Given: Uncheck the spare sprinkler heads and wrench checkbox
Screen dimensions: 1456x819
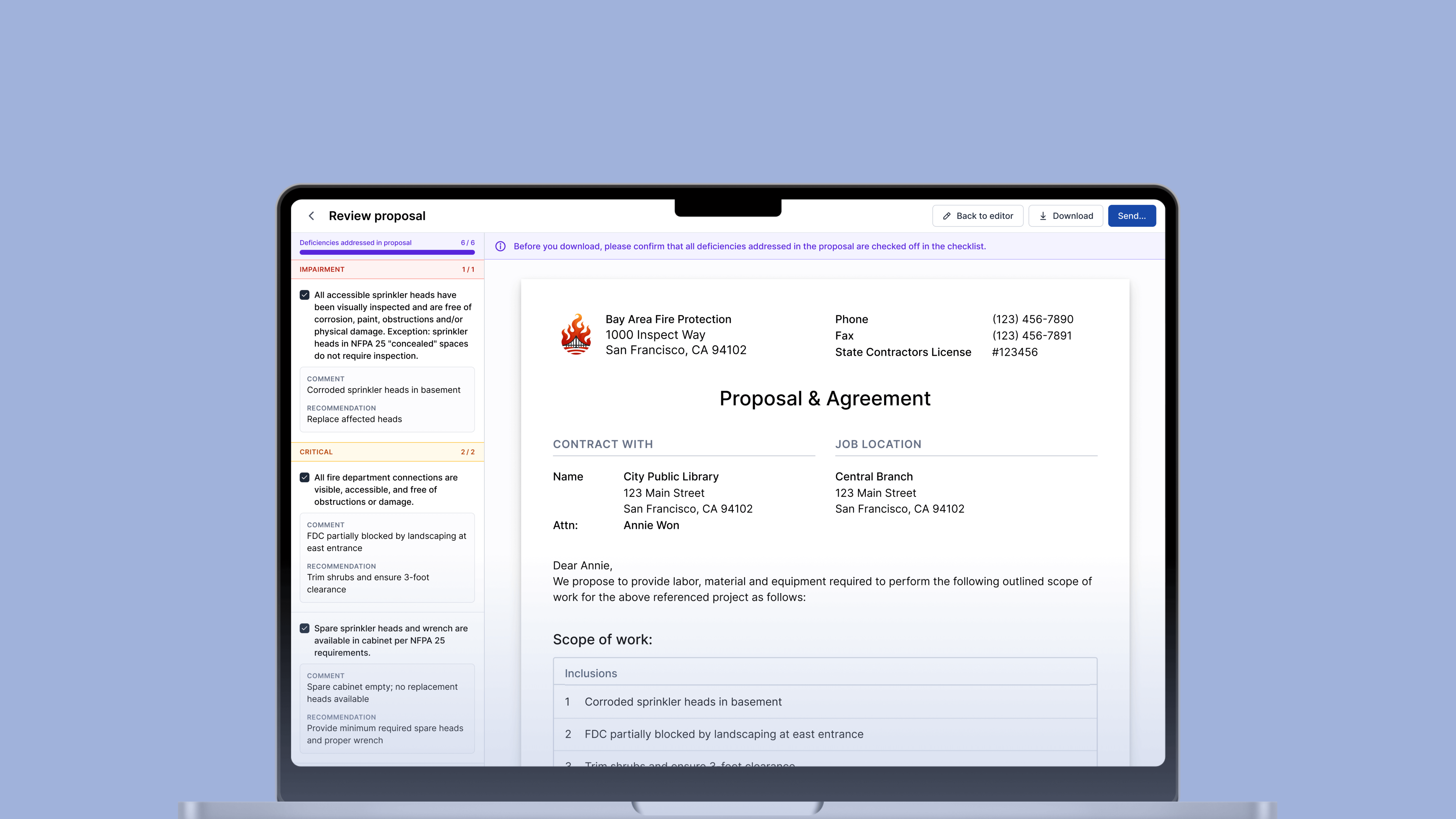Looking at the screenshot, I should pyautogui.click(x=305, y=628).
